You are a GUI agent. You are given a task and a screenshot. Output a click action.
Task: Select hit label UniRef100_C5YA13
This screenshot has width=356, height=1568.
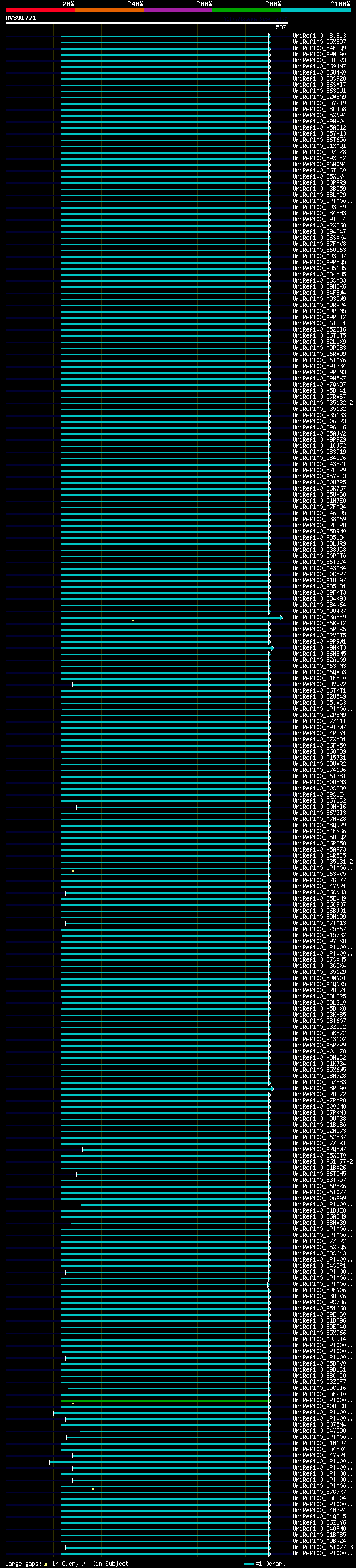319,134
